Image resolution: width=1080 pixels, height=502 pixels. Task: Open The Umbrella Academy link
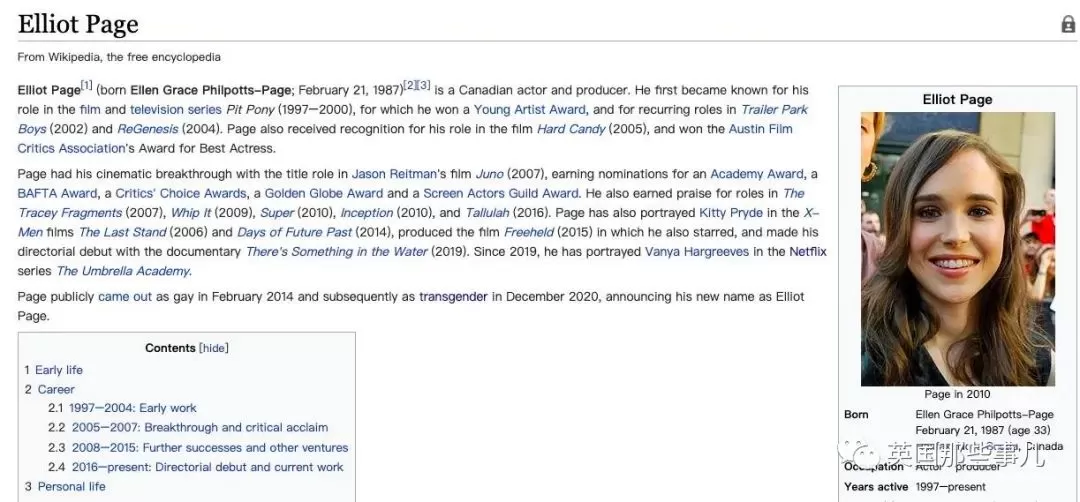pos(123,271)
